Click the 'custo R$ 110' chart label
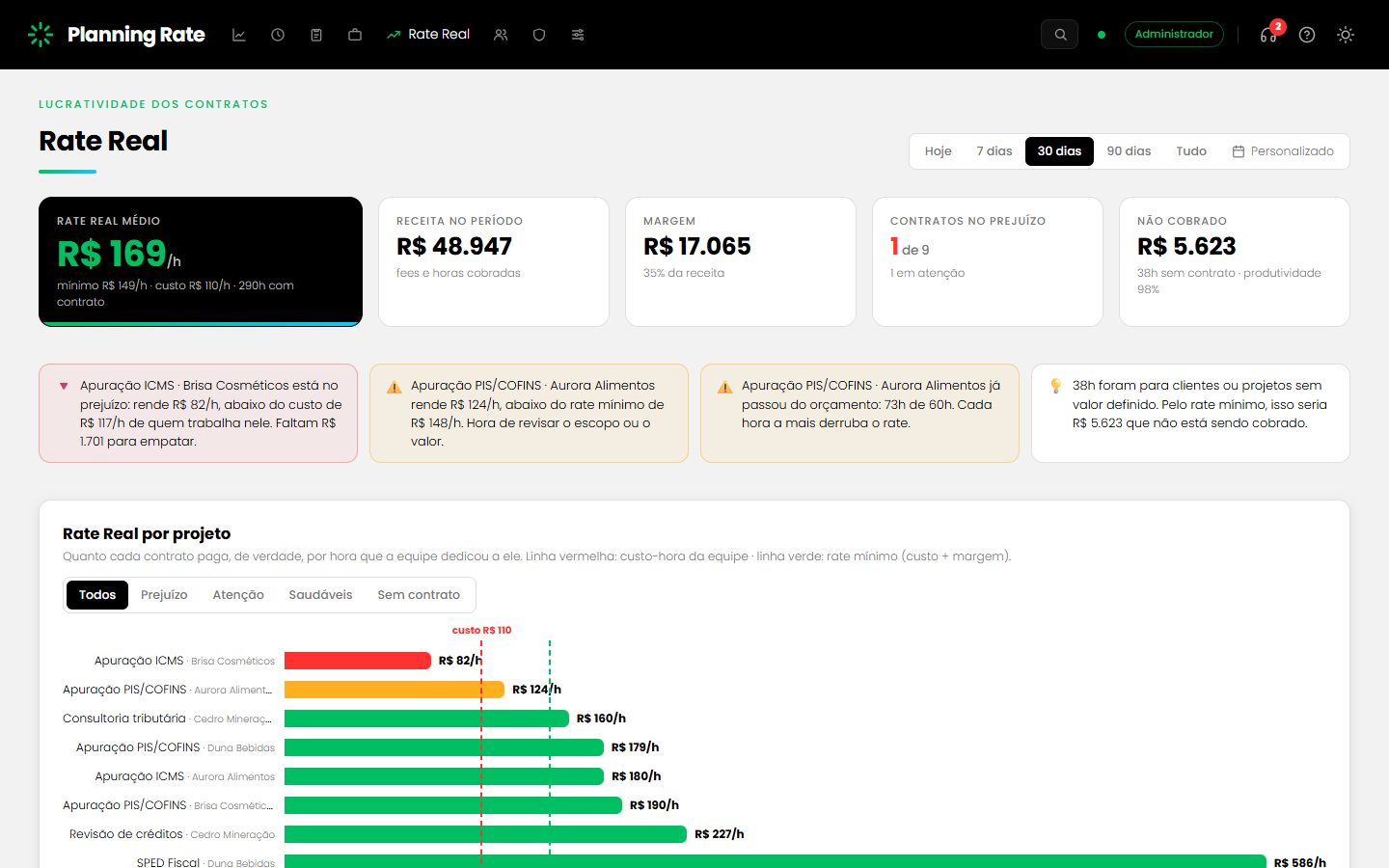 [x=482, y=631]
